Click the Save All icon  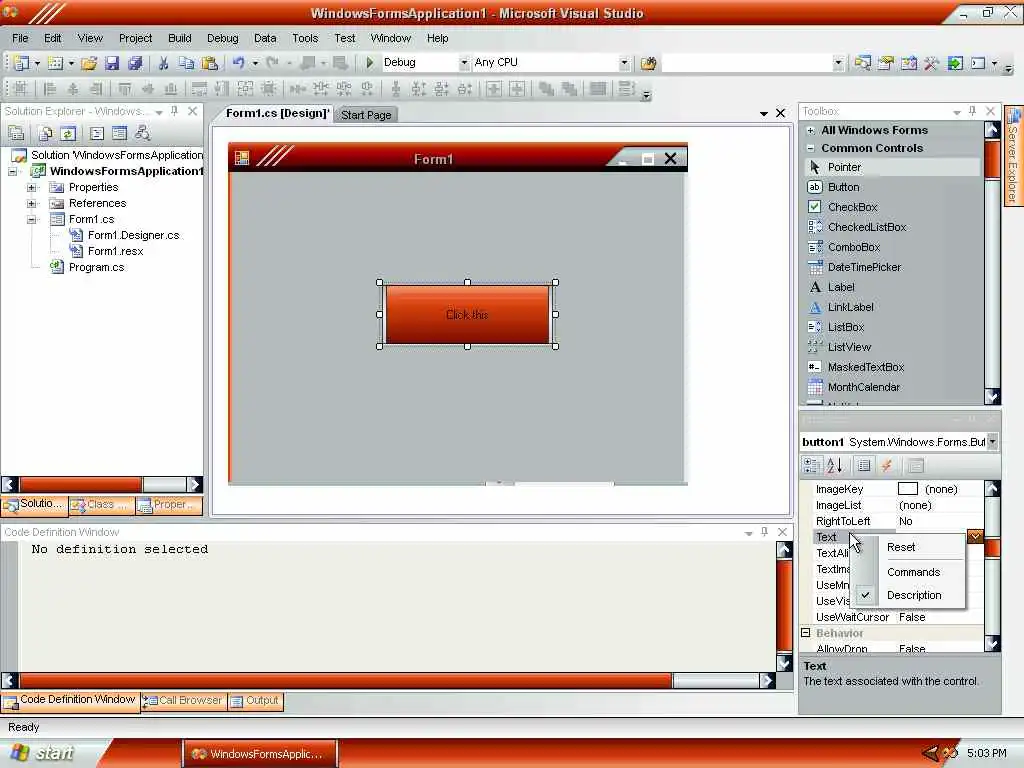pyautogui.click(x=135, y=63)
